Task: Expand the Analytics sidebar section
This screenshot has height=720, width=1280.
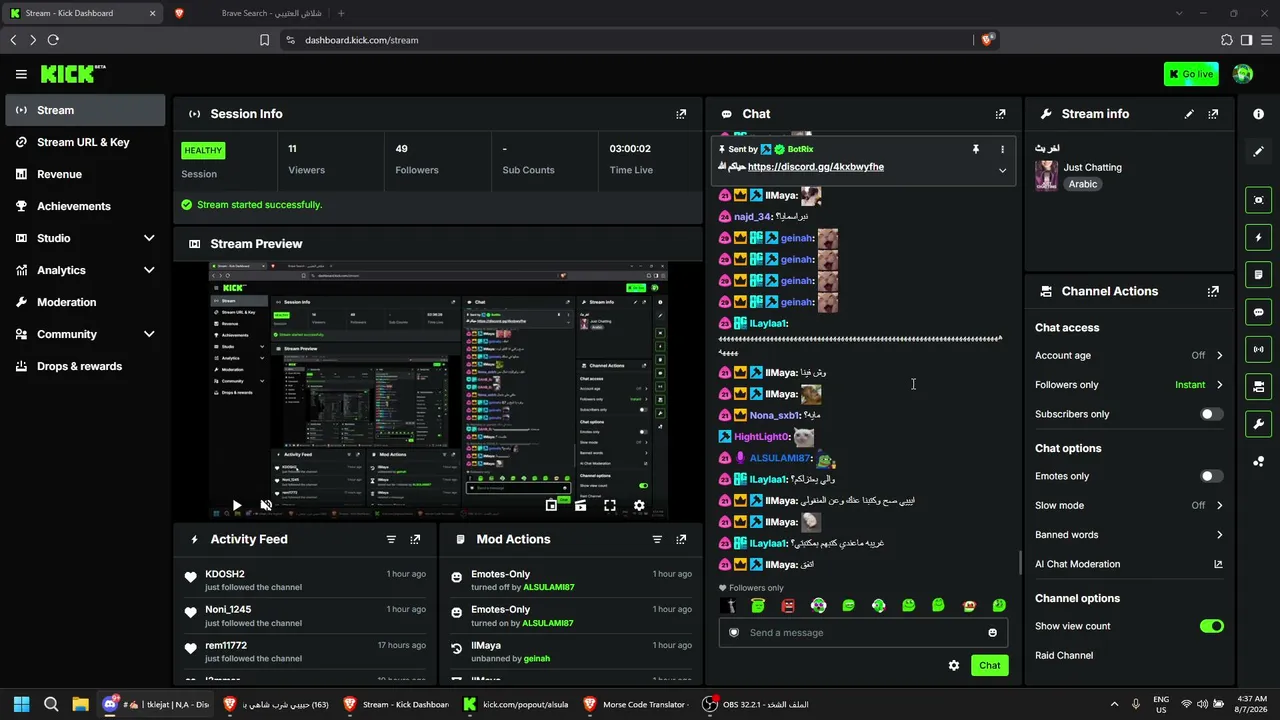Action: 149,270
